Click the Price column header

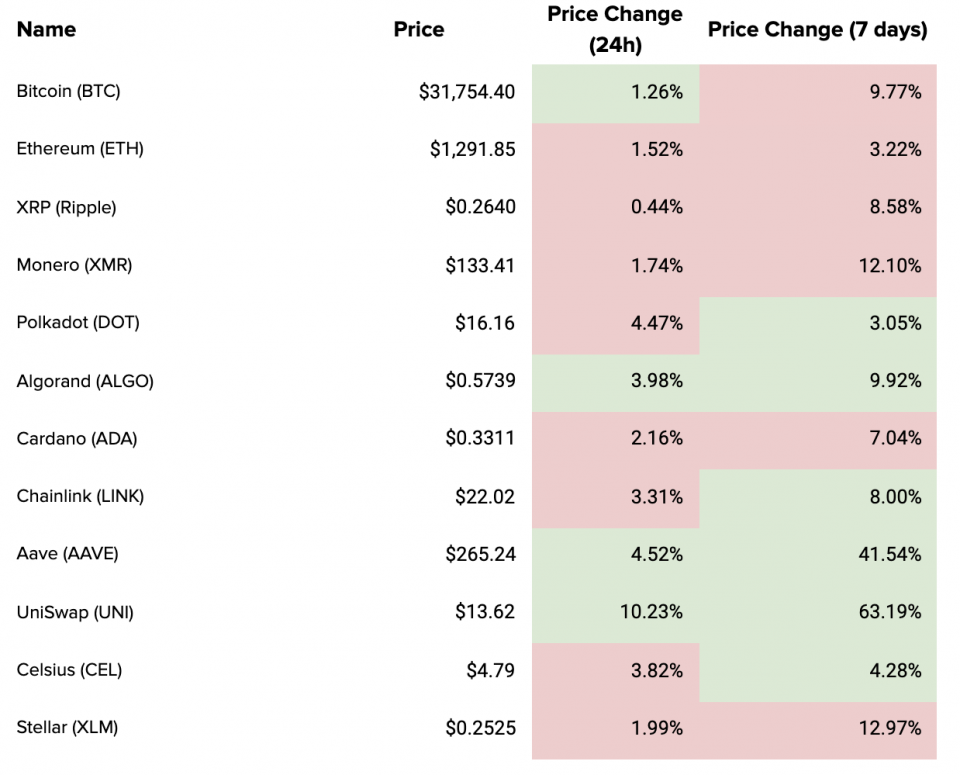point(418,29)
